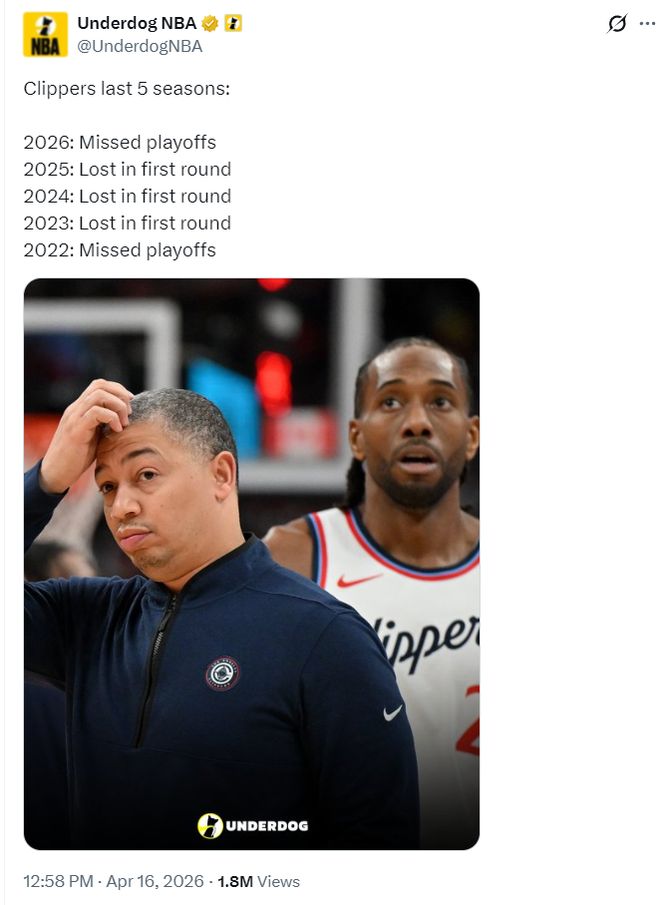Open the @UnderdogNBA handle link
Image resolution: width=660 pixels, height=905 pixels.
tap(140, 46)
